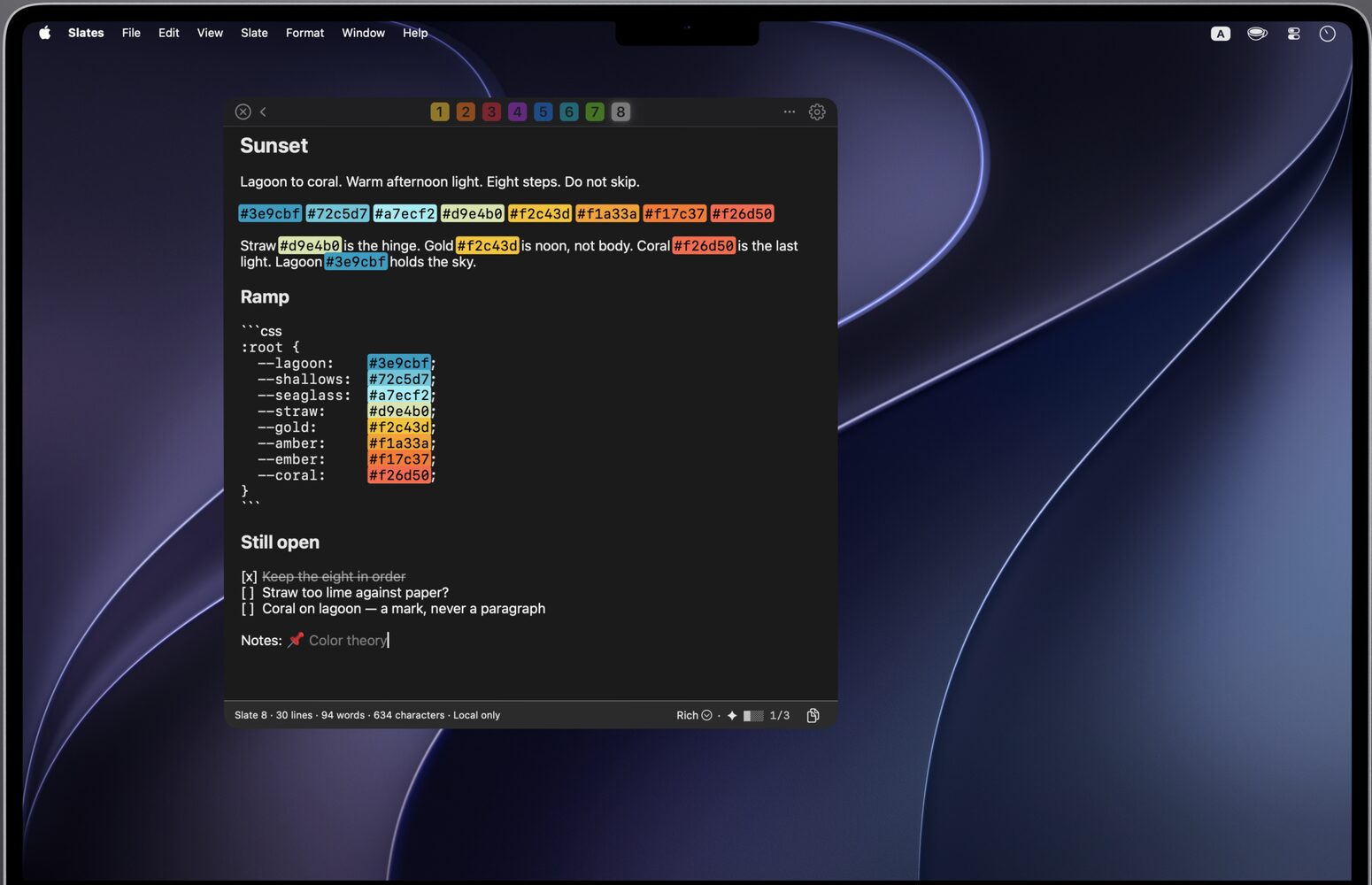Click the '--ember:' variable name
Image resolution: width=1372 pixels, height=885 pixels.
pos(291,459)
